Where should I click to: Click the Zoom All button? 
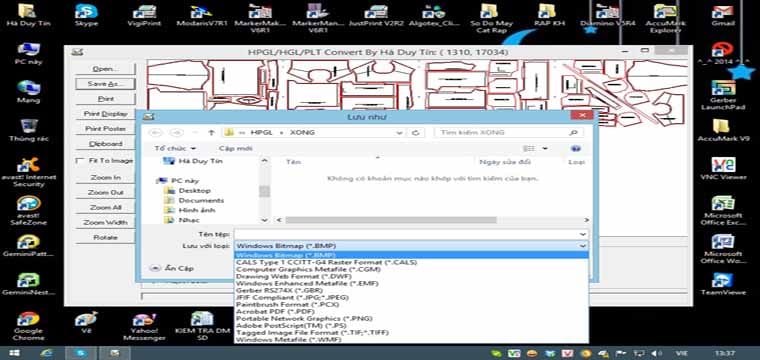[x=105, y=207]
